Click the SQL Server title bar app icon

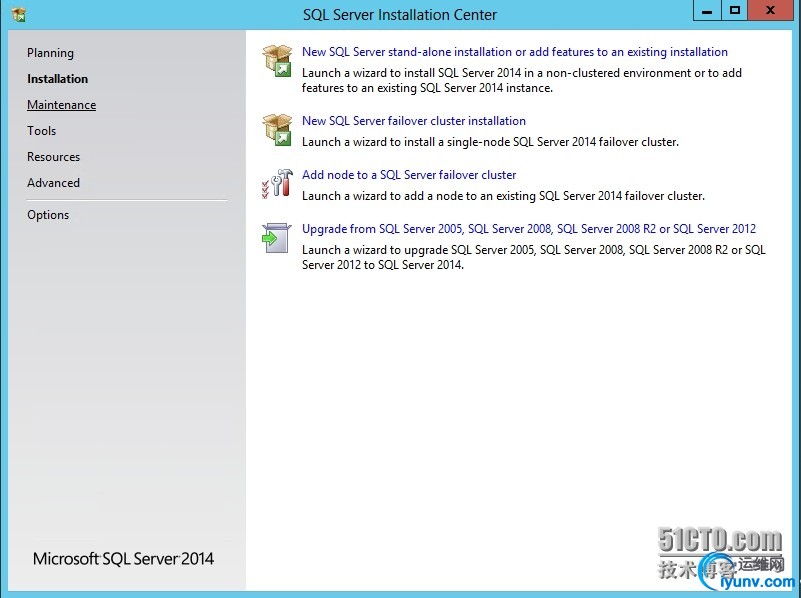pos(18,14)
